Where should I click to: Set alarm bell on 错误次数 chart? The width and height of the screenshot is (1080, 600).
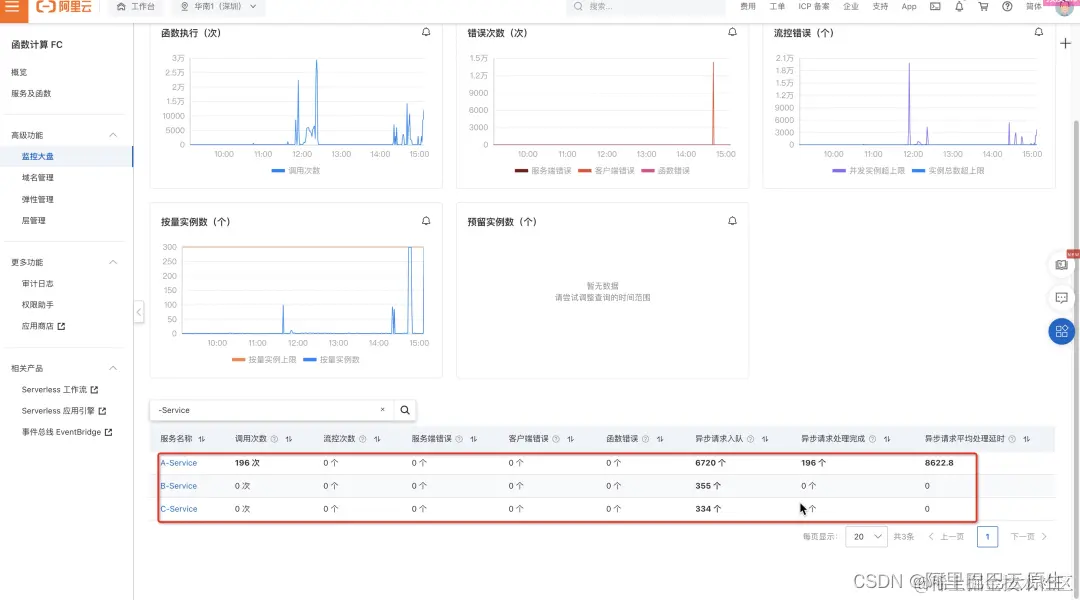[732, 32]
